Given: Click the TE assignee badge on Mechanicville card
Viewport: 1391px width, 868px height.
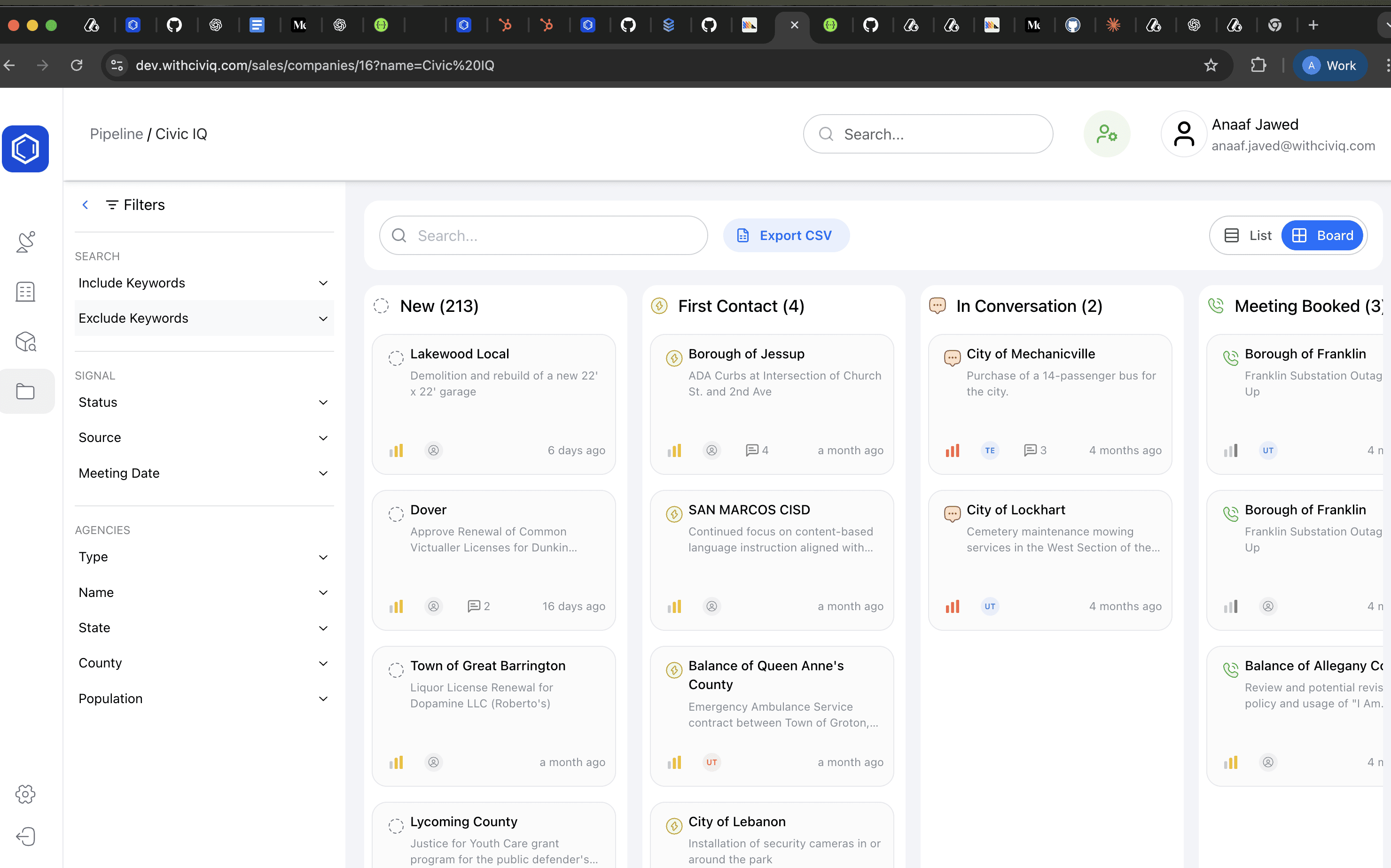Looking at the screenshot, I should click(x=990, y=450).
